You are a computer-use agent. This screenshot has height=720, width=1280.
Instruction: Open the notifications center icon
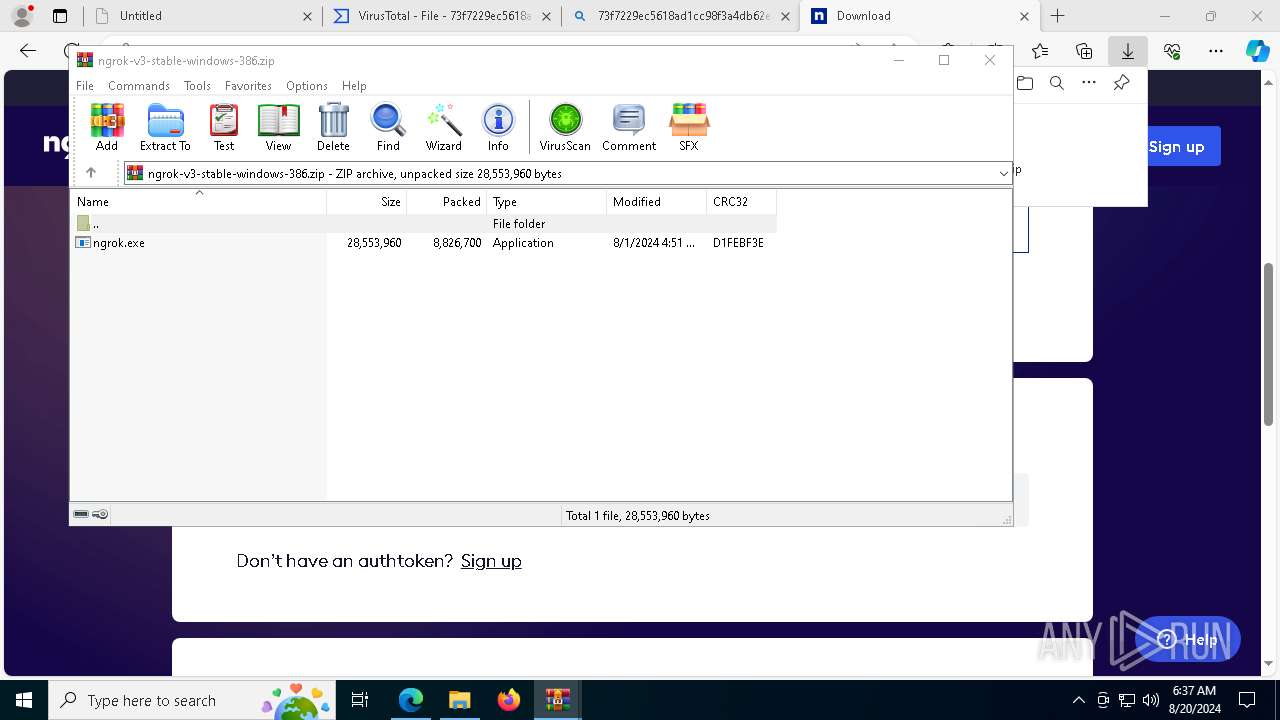1247,700
